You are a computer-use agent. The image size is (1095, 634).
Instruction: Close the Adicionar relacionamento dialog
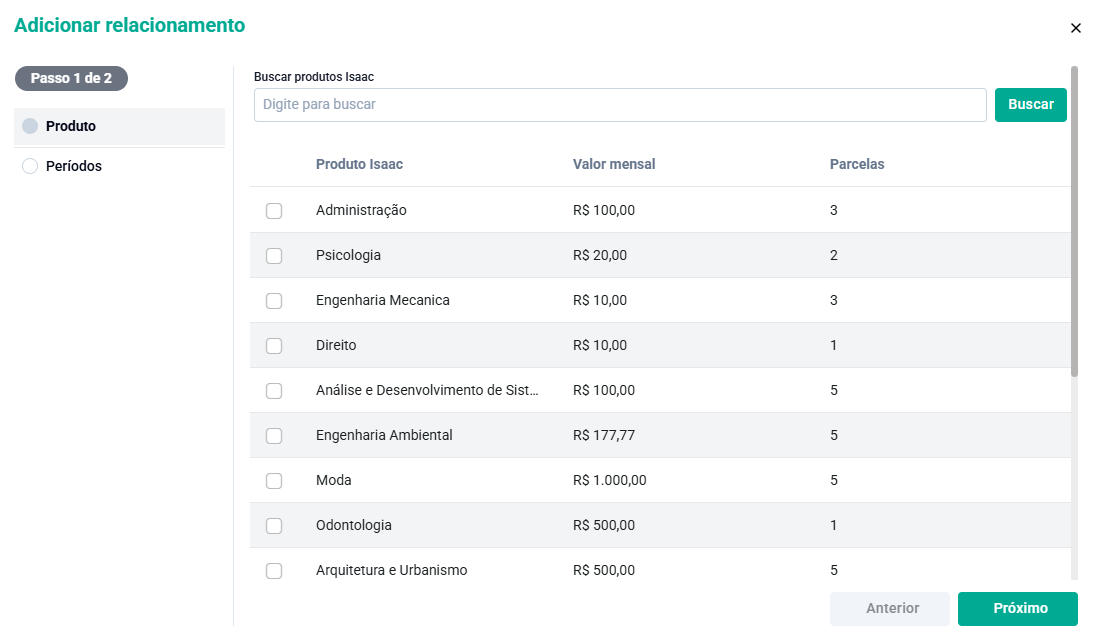(1076, 28)
